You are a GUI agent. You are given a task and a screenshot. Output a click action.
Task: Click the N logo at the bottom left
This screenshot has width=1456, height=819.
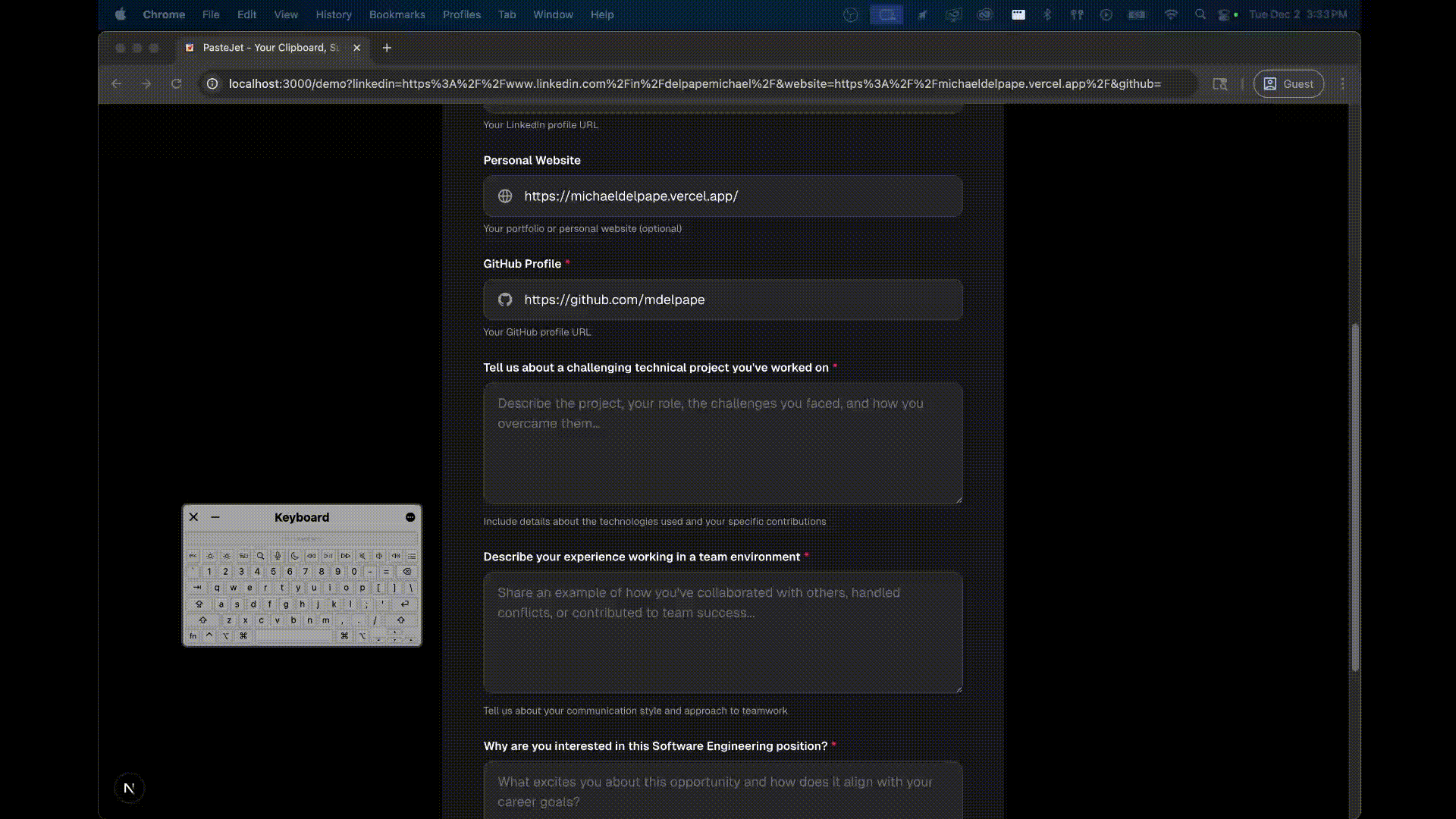129,788
